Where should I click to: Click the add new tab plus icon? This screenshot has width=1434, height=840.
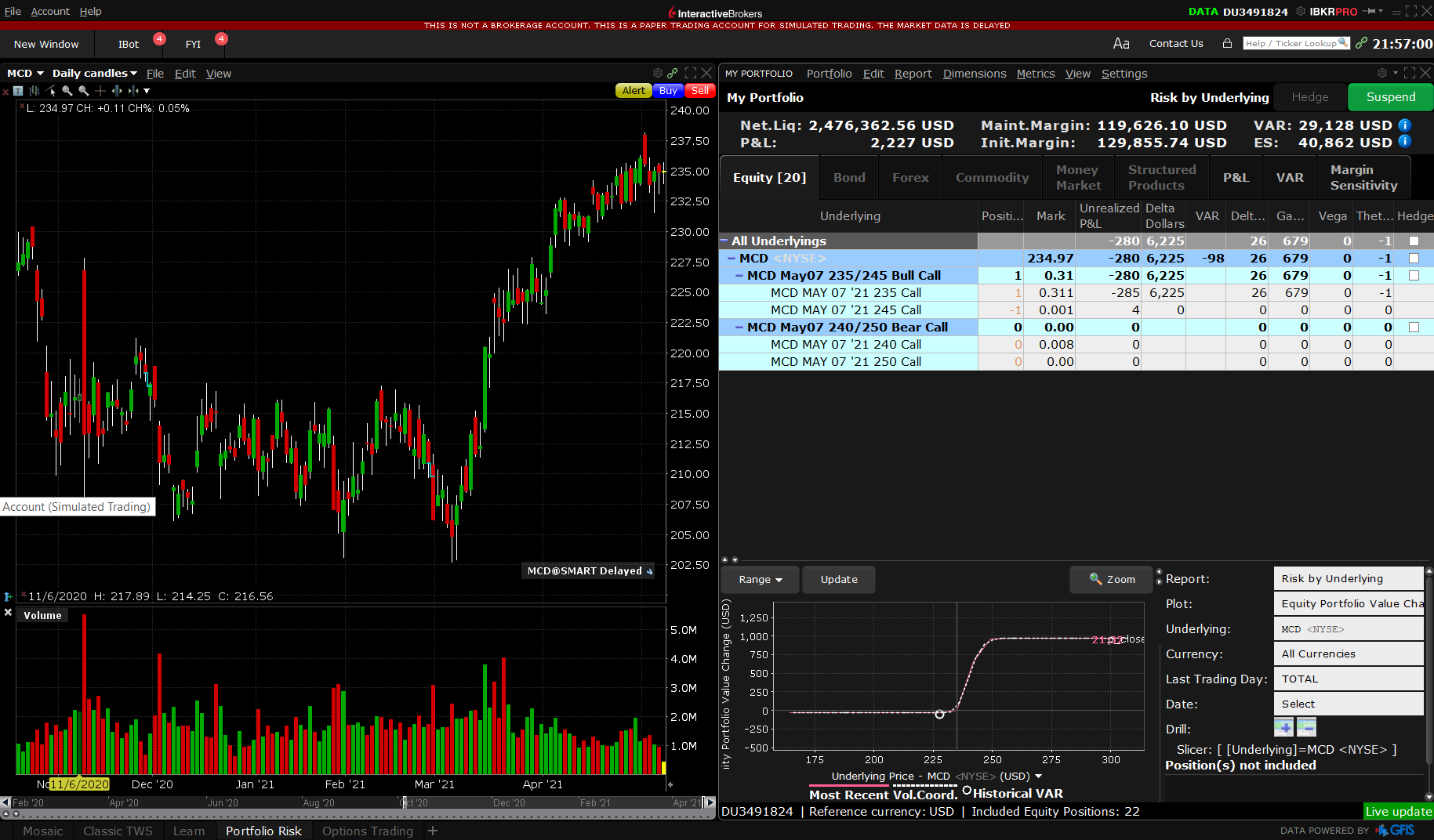point(433,831)
